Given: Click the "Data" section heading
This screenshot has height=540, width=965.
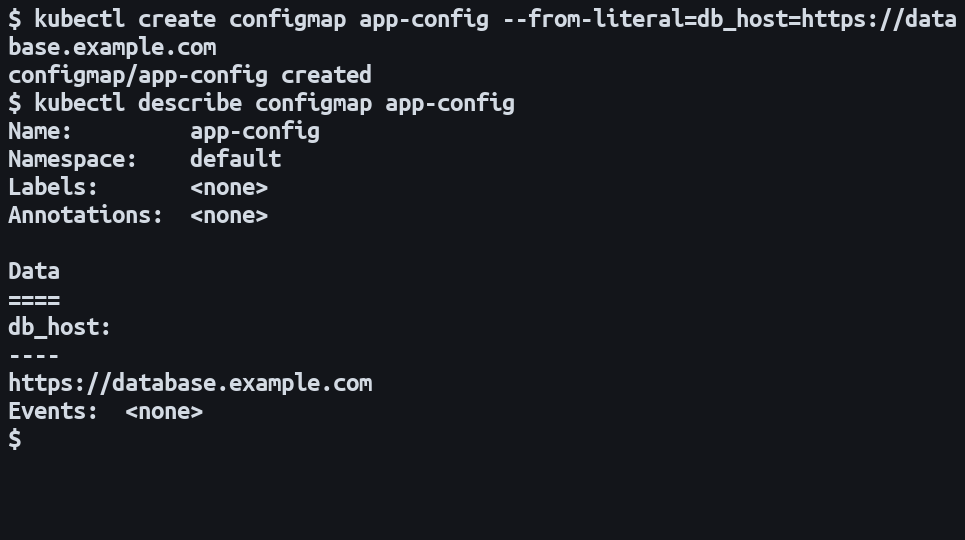Looking at the screenshot, I should pyautogui.click(x=34, y=271).
